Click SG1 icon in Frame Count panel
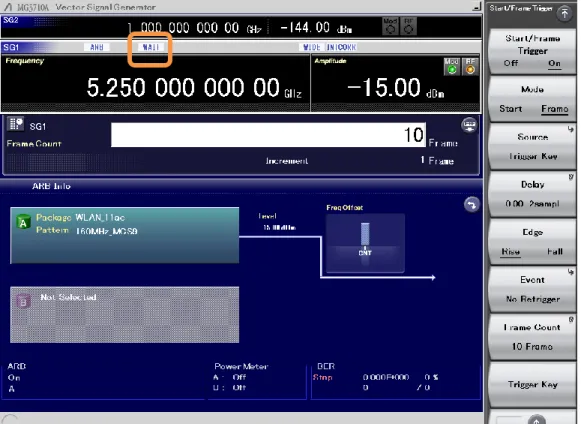Image resolution: width=581 pixels, height=424 pixels. pos(15,125)
